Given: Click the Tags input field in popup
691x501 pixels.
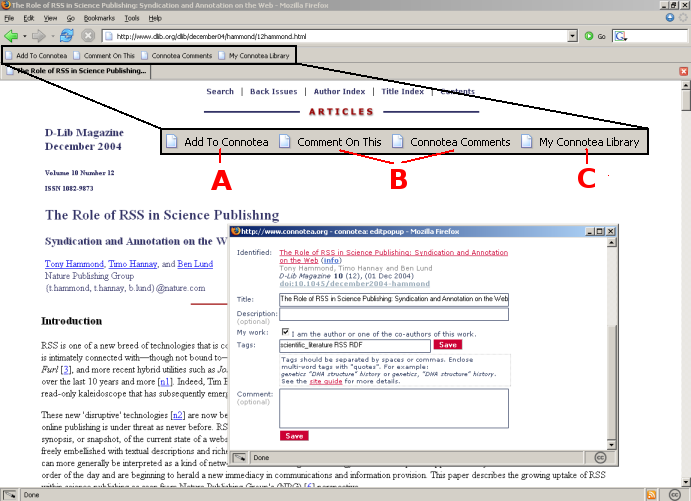Looking at the screenshot, I should point(354,345).
